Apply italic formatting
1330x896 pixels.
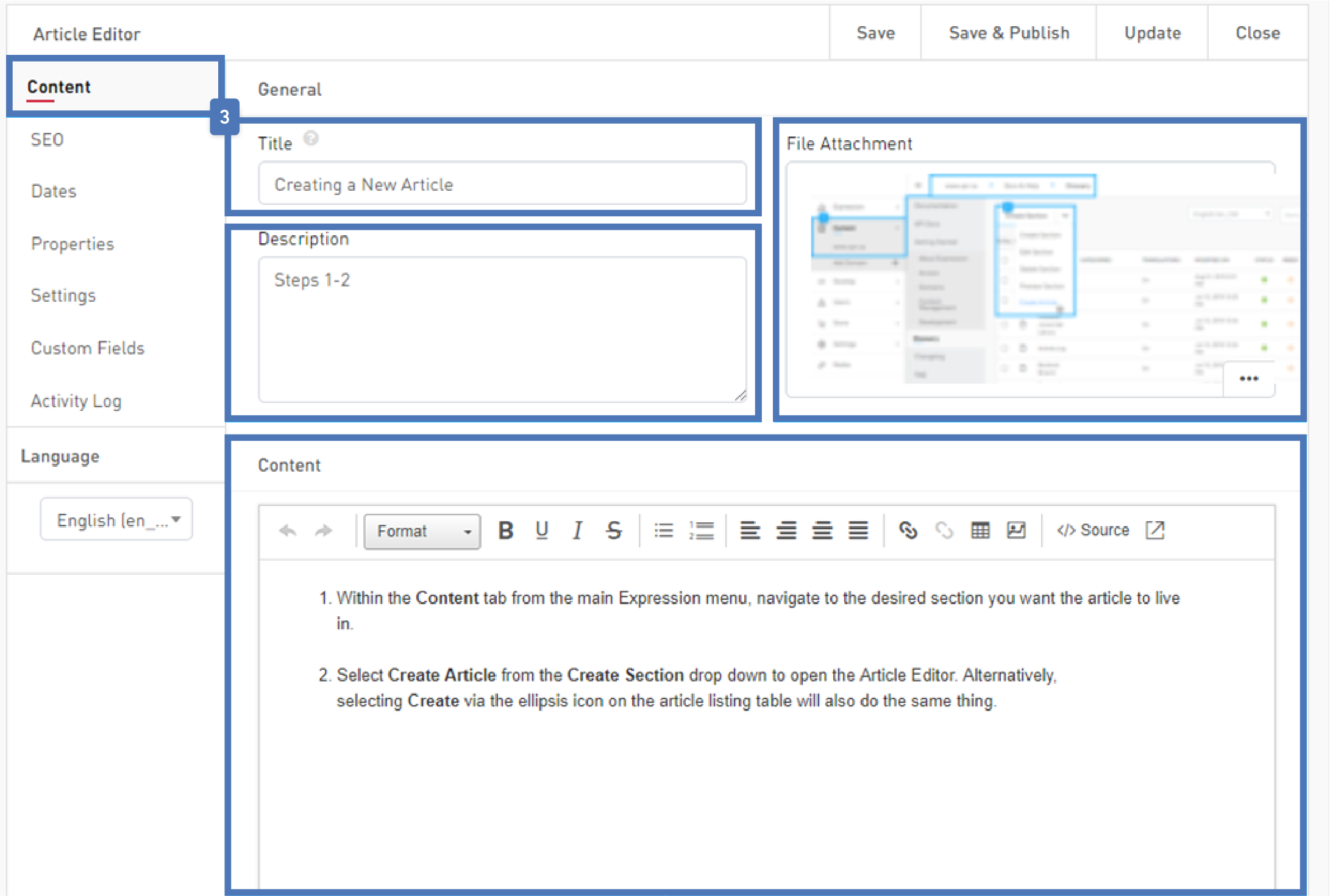[577, 530]
